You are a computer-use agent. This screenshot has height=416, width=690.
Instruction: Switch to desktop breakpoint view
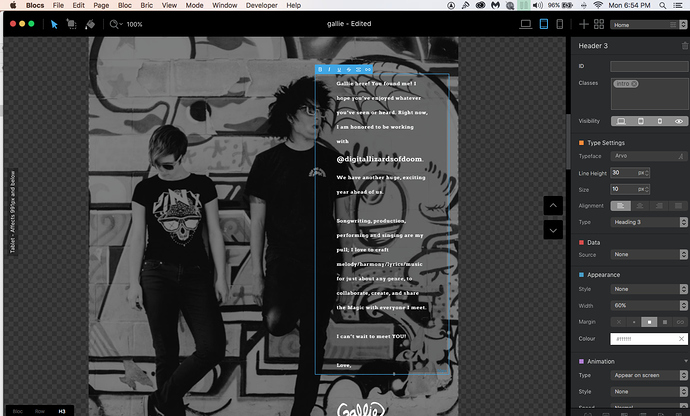tap(527, 23)
